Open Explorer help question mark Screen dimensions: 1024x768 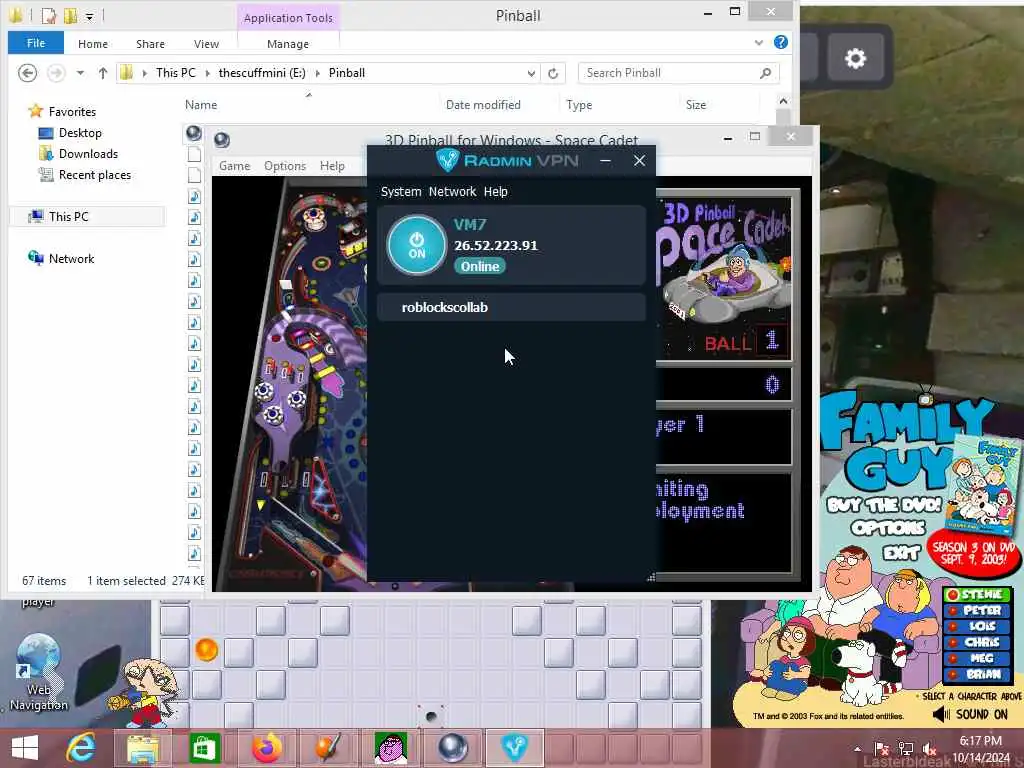[x=780, y=42]
